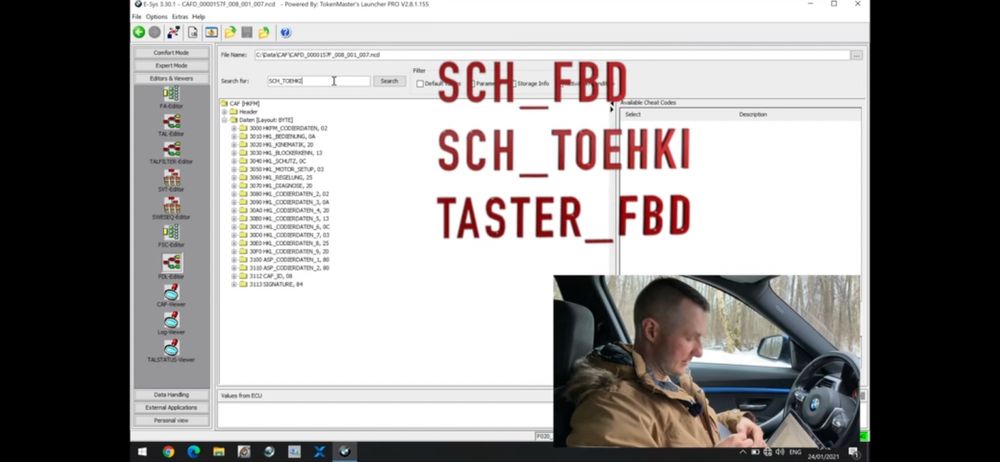Open the Windows Start menu

[142, 452]
